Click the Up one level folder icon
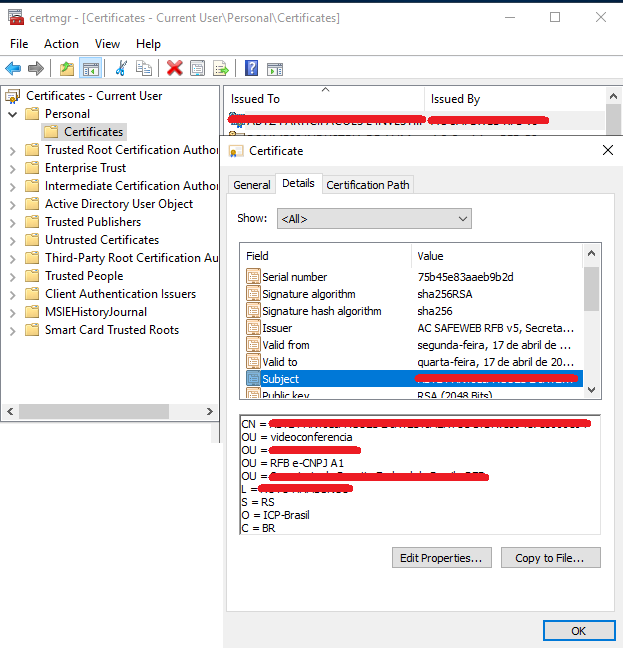The image size is (623, 648). click(67, 68)
